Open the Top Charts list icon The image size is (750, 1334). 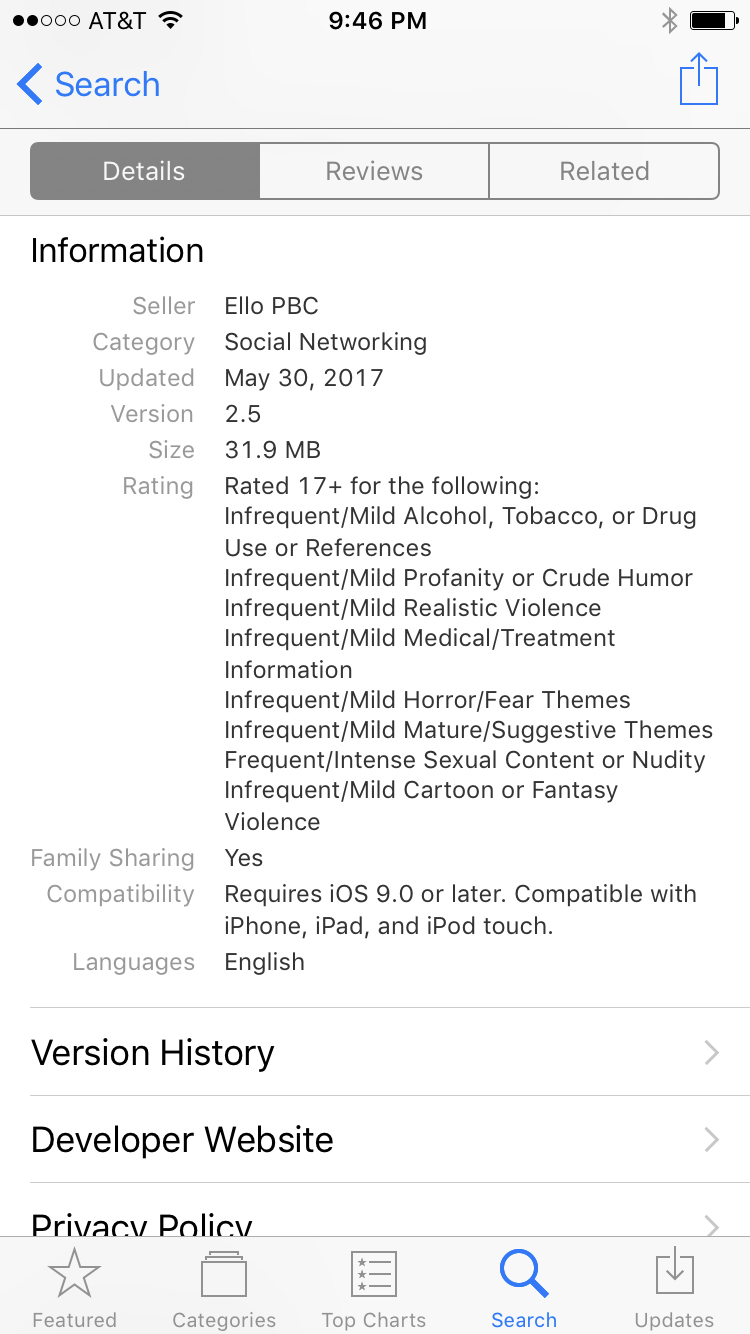pyautogui.click(x=374, y=1275)
